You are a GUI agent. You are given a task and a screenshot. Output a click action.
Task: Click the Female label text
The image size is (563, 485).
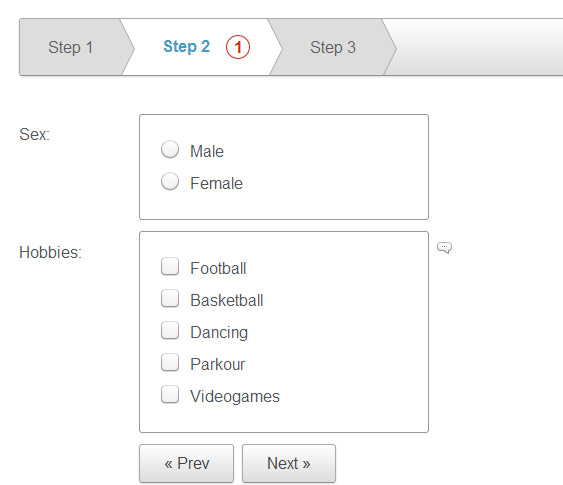coord(217,183)
